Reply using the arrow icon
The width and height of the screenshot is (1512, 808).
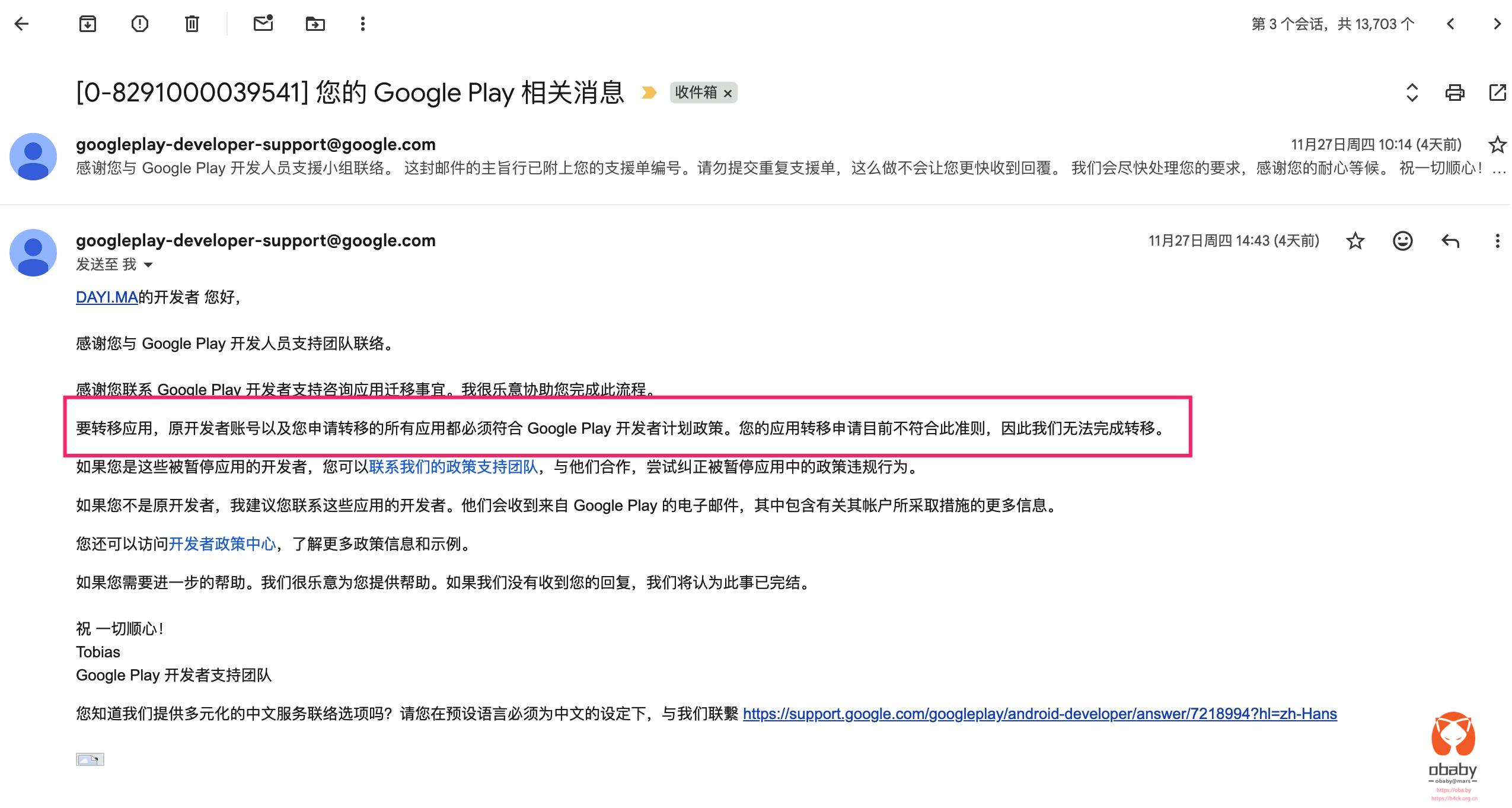(1450, 241)
